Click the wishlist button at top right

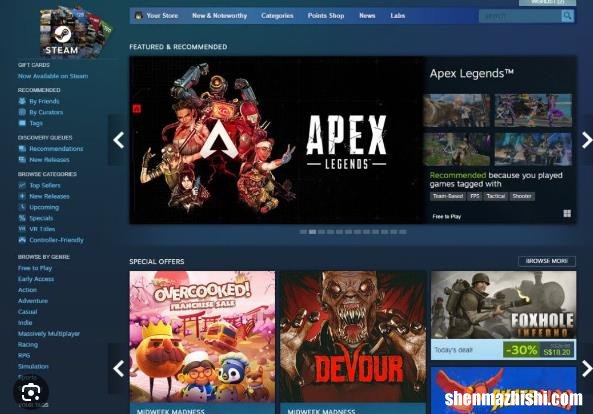tap(548, 2)
